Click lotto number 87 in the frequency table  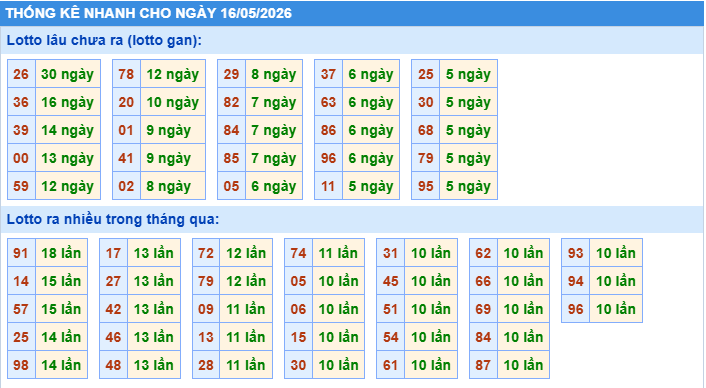[x=484, y=365]
